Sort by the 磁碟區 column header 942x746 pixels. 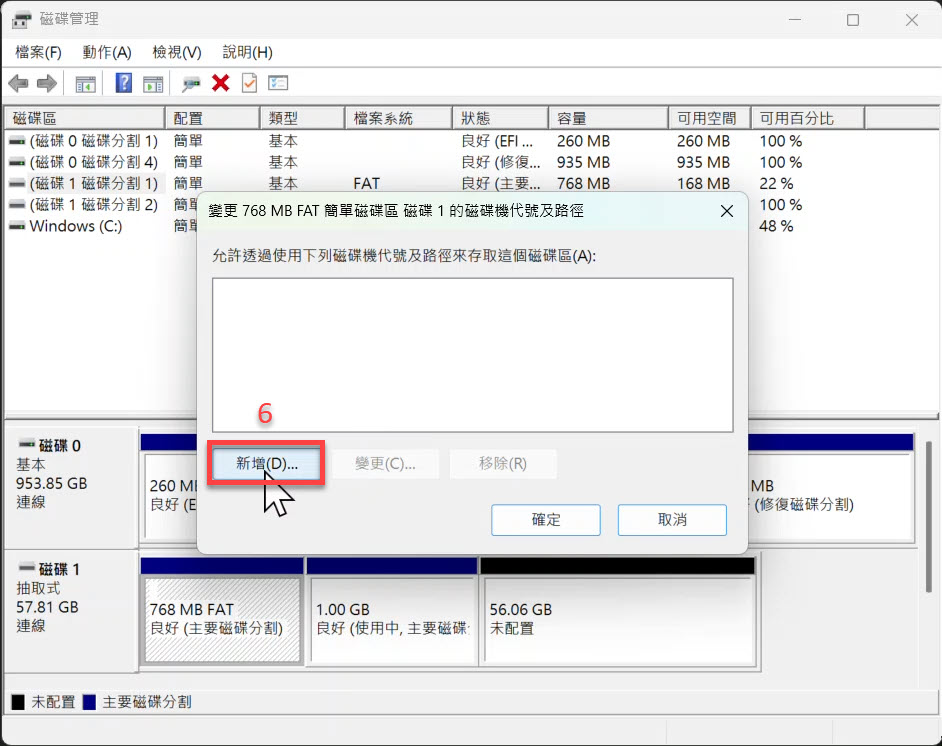pos(84,118)
